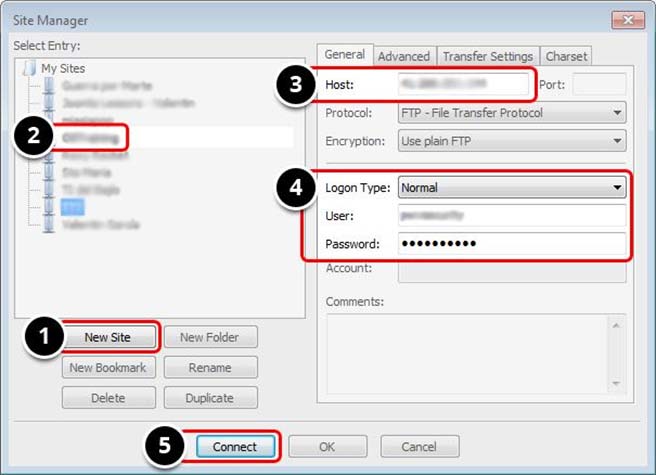Screen dimensions: 656x475
Task: Click the New Folder button
Action: click(x=210, y=337)
